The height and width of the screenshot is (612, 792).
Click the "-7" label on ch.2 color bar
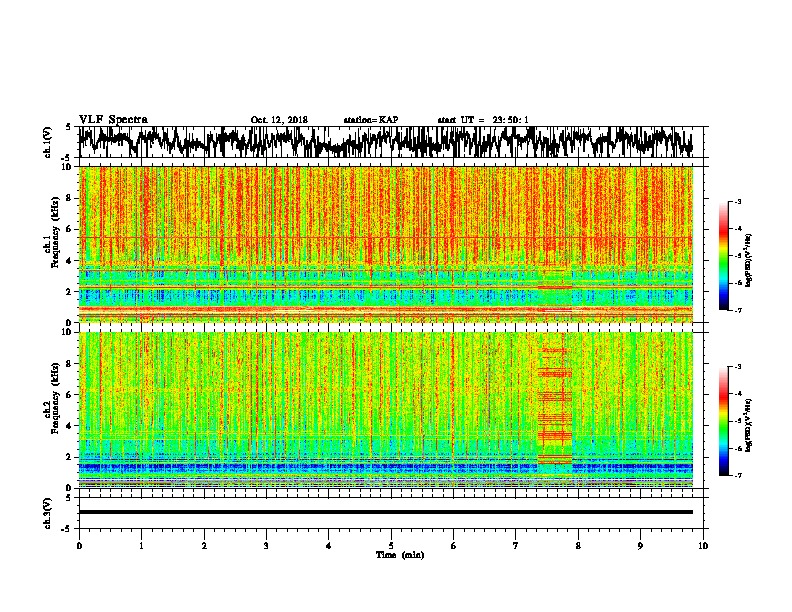[x=737, y=475]
